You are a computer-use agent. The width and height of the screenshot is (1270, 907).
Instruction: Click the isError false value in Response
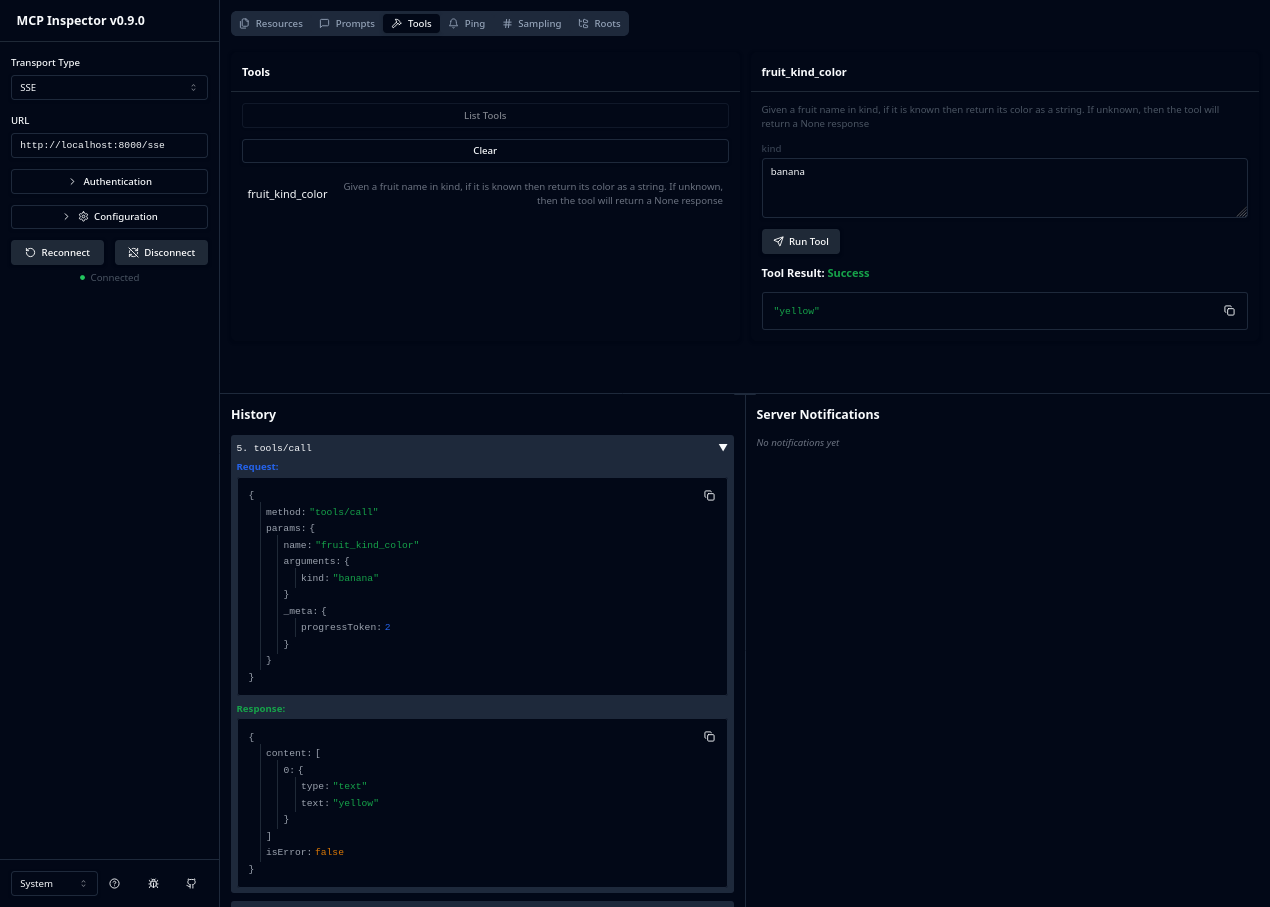329,852
